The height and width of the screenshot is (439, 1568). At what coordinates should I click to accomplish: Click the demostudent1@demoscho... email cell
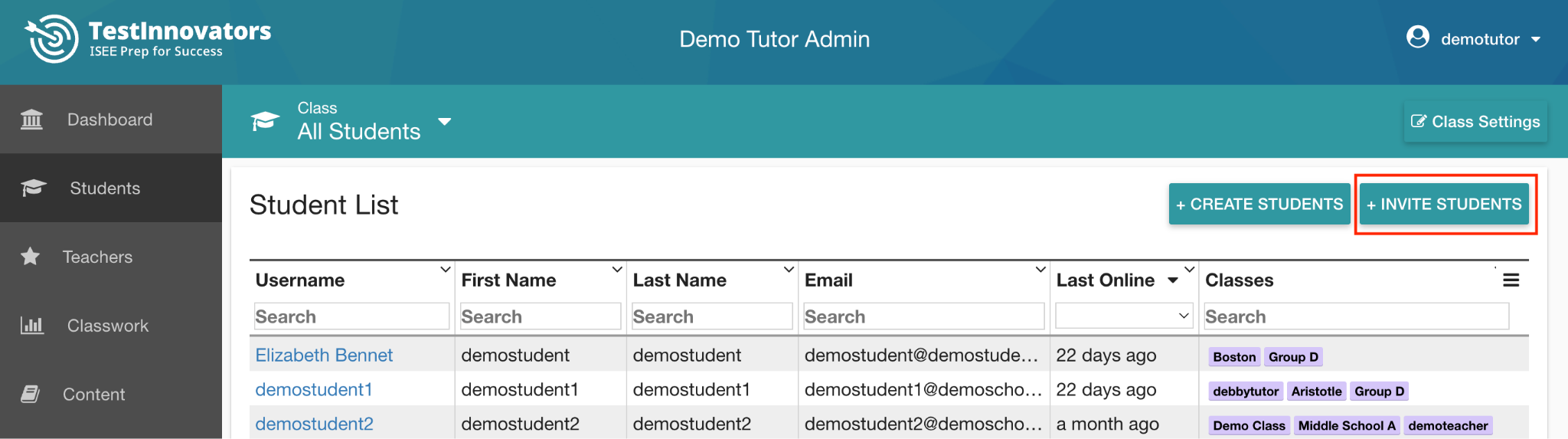click(923, 389)
